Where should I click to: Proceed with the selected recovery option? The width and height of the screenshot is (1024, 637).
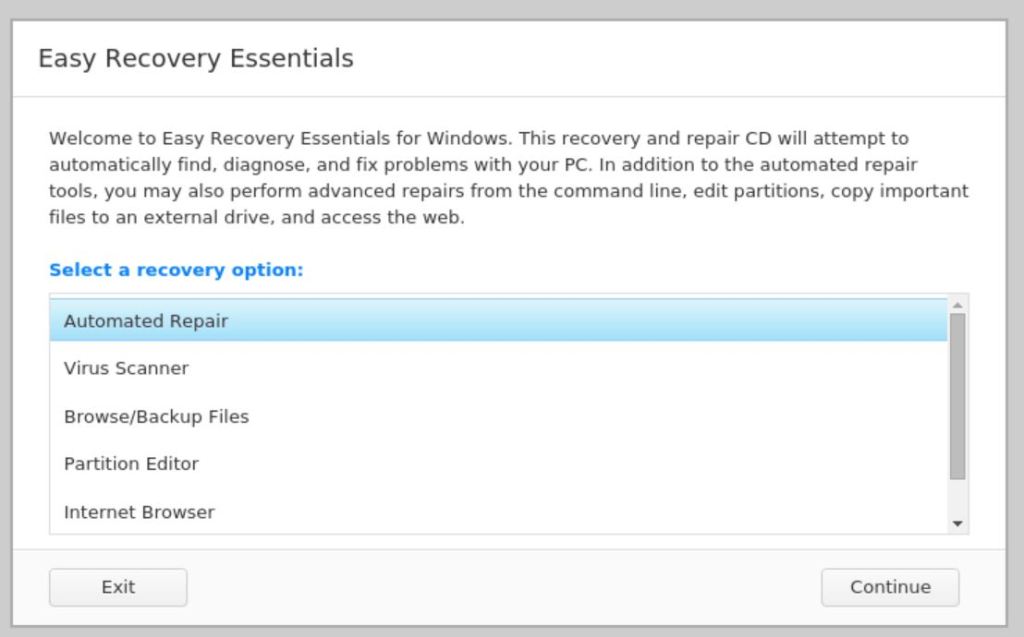click(x=890, y=587)
